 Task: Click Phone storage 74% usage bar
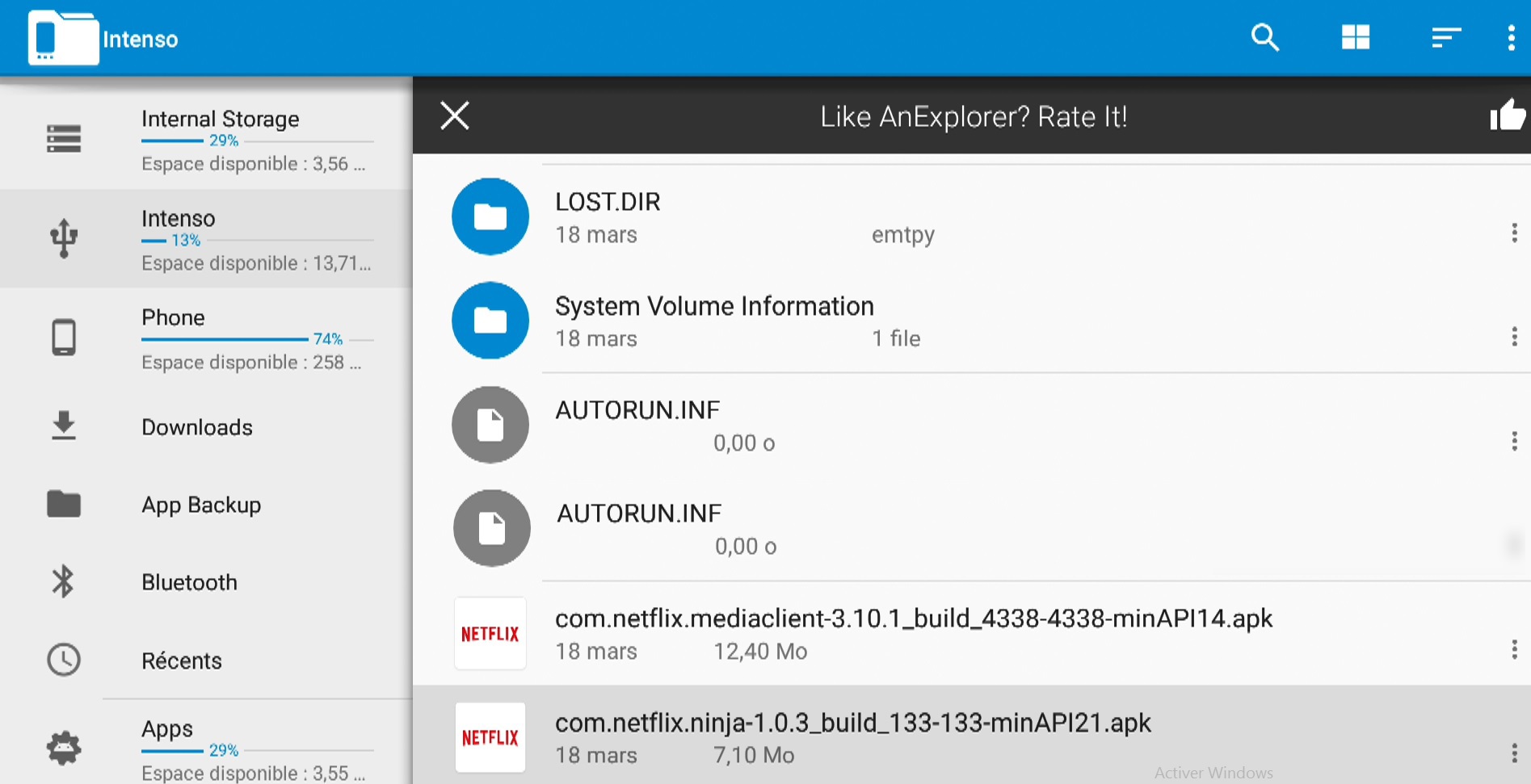point(225,339)
